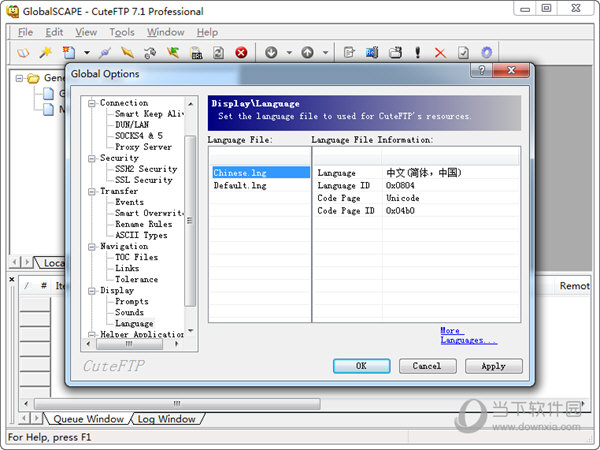Click the New Folder toolbar icon
This screenshot has width=600, height=450.
pyautogui.click(x=395, y=52)
